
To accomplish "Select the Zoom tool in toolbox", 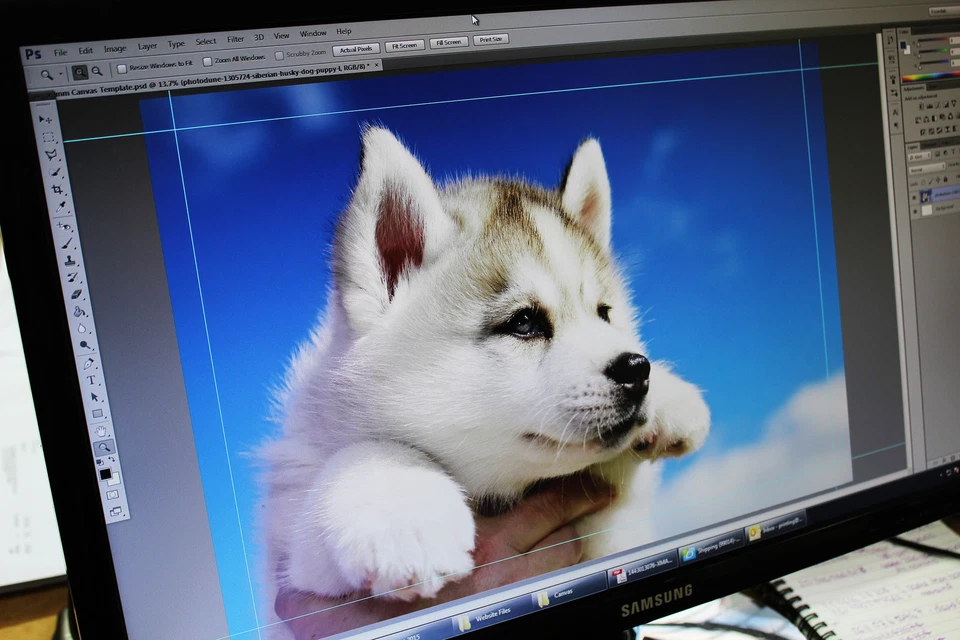I will pos(104,447).
